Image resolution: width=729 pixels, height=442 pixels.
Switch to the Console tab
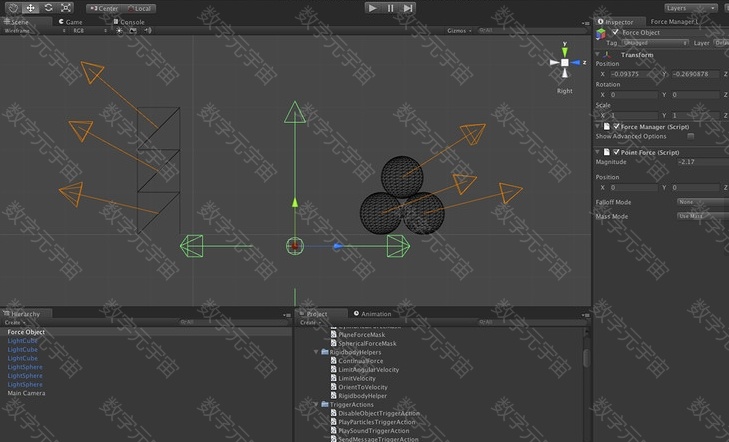(129, 22)
